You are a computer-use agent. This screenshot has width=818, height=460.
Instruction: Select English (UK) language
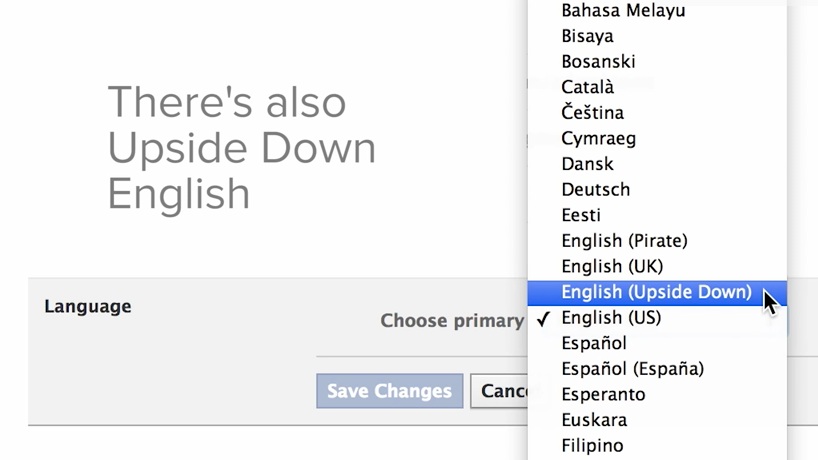[x=612, y=266]
